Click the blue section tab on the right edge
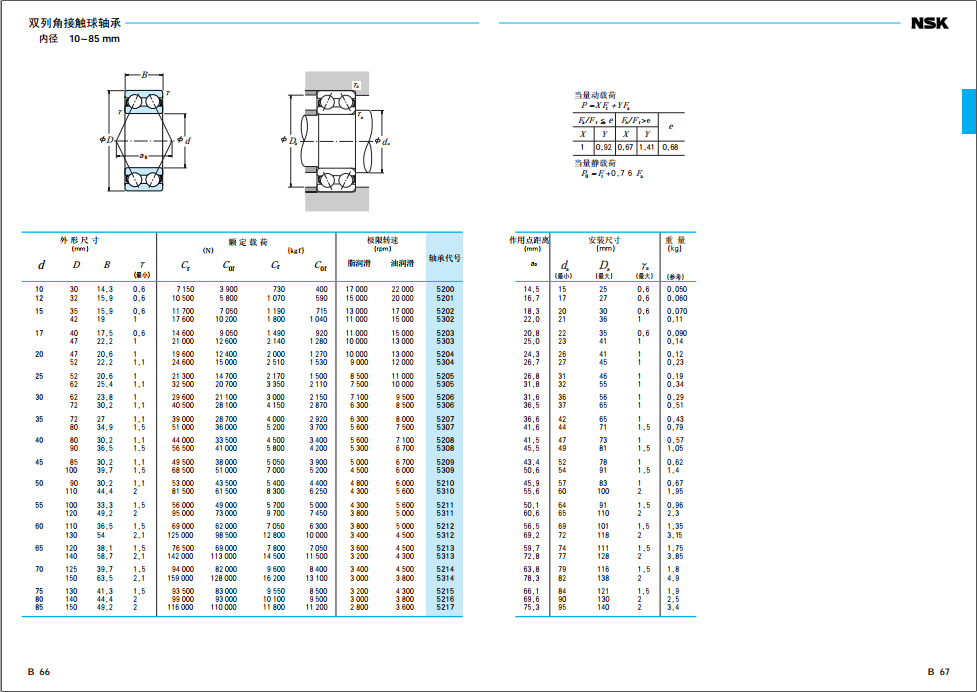 (968, 111)
